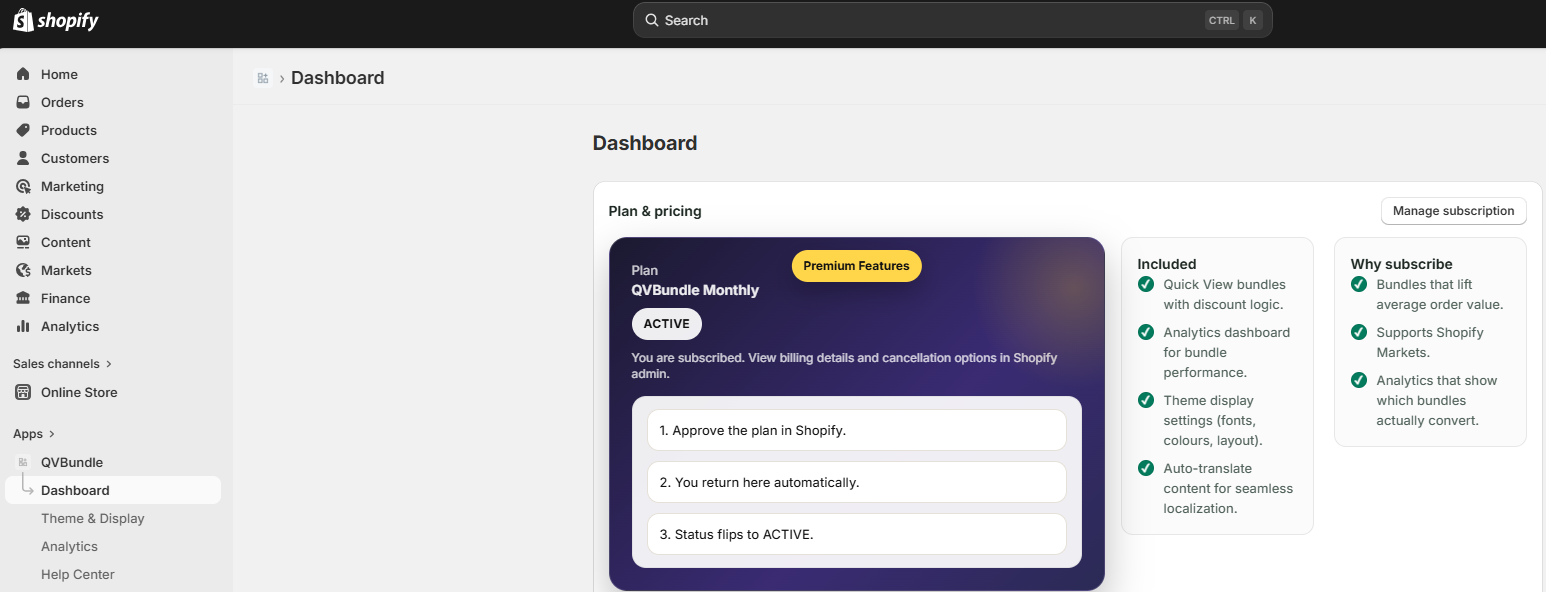The width and height of the screenshot is (1546, 592).
Task: Focus the Search field in top bar
Action: [952, 20]
